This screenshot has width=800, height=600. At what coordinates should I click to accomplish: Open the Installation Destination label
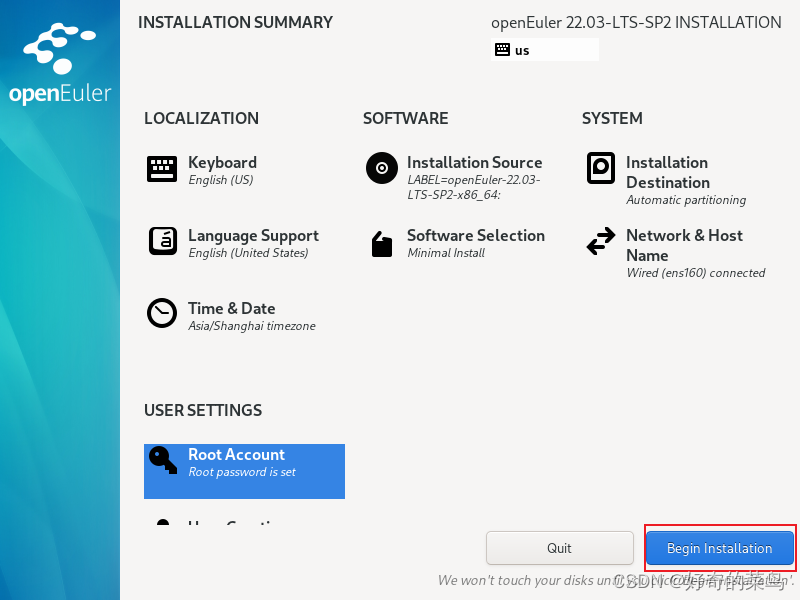click(x=668, y=172)
